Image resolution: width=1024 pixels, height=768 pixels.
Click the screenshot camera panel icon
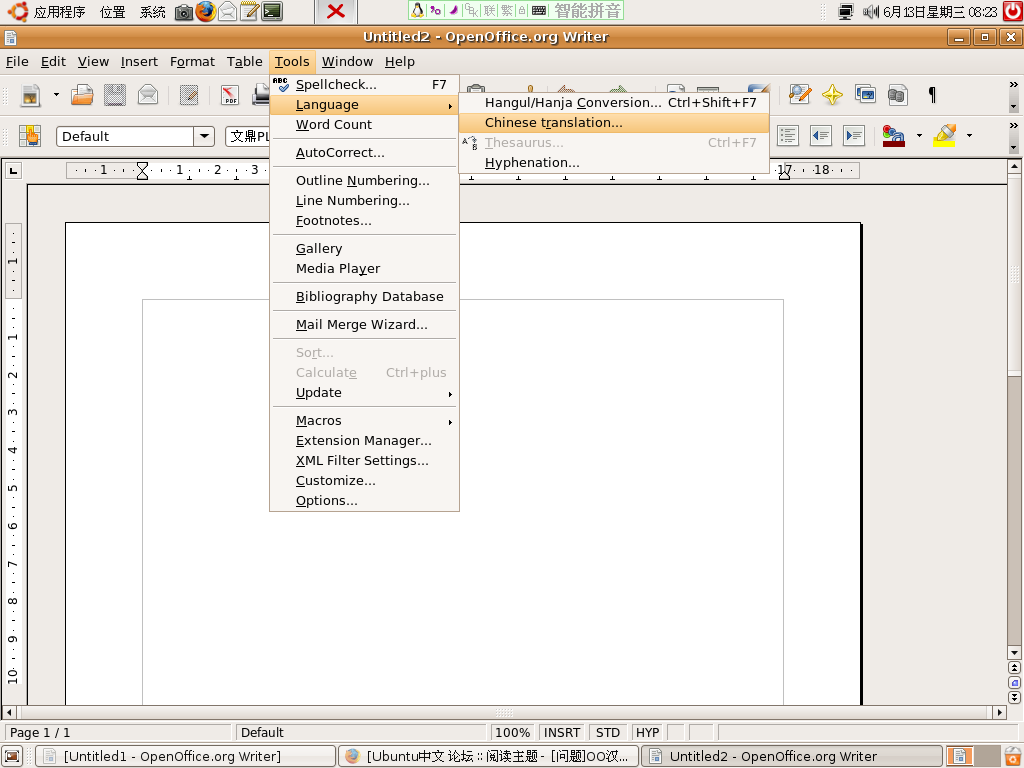(184, 12)
